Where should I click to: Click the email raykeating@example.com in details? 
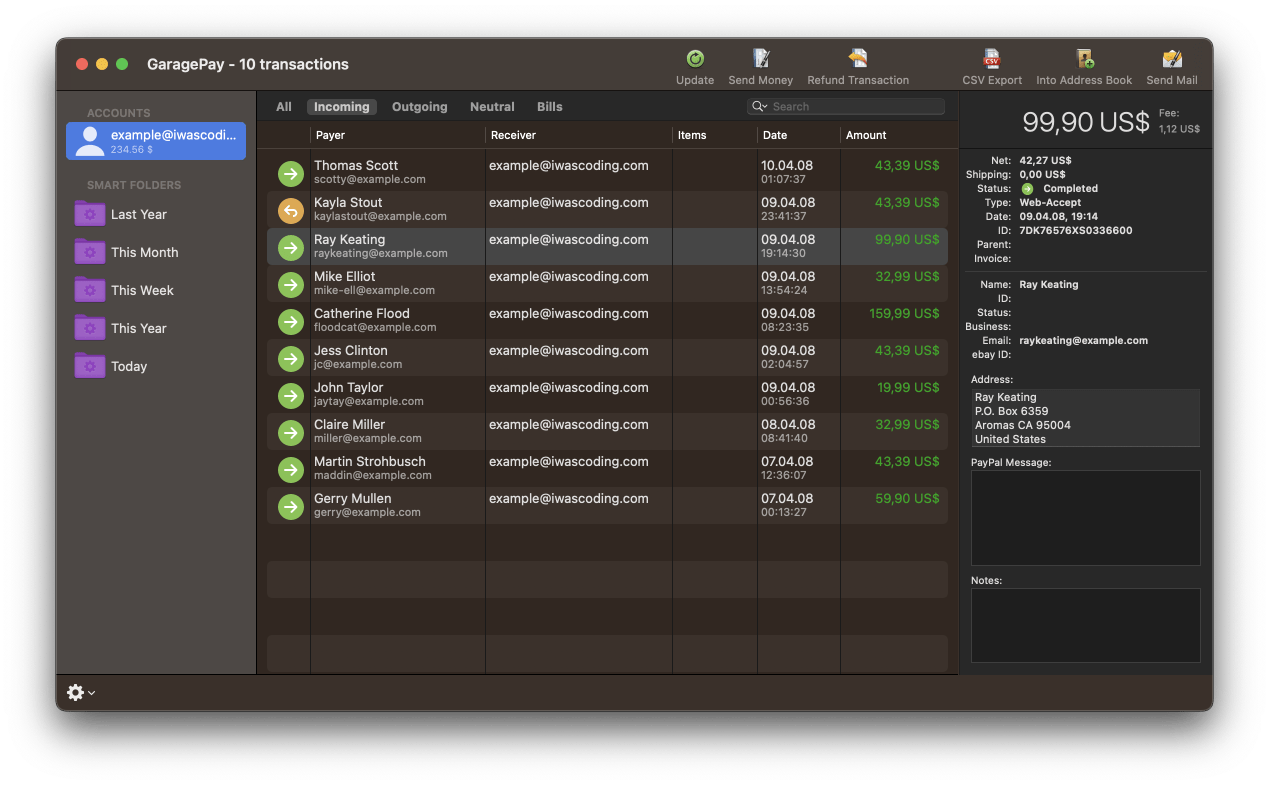tap(1084, 340)
